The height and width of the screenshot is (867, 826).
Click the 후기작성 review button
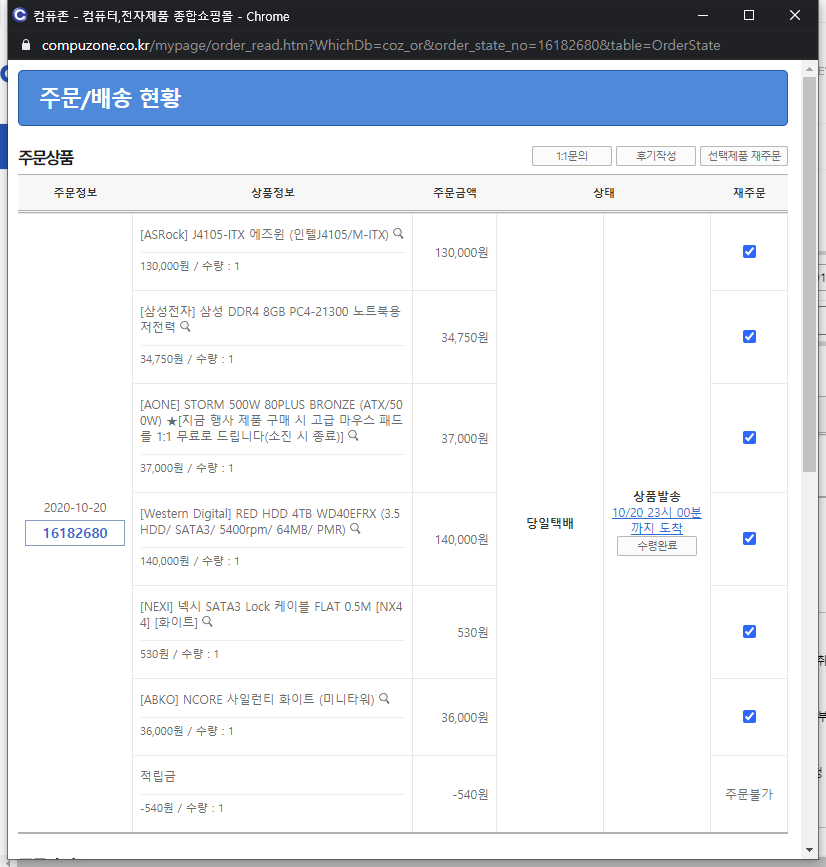[656, 156]
